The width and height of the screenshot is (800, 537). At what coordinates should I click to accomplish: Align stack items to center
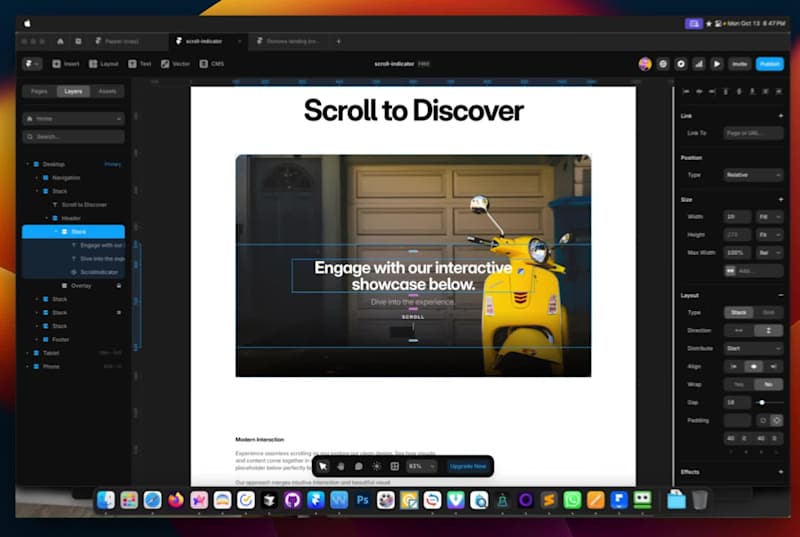point(754,366)
